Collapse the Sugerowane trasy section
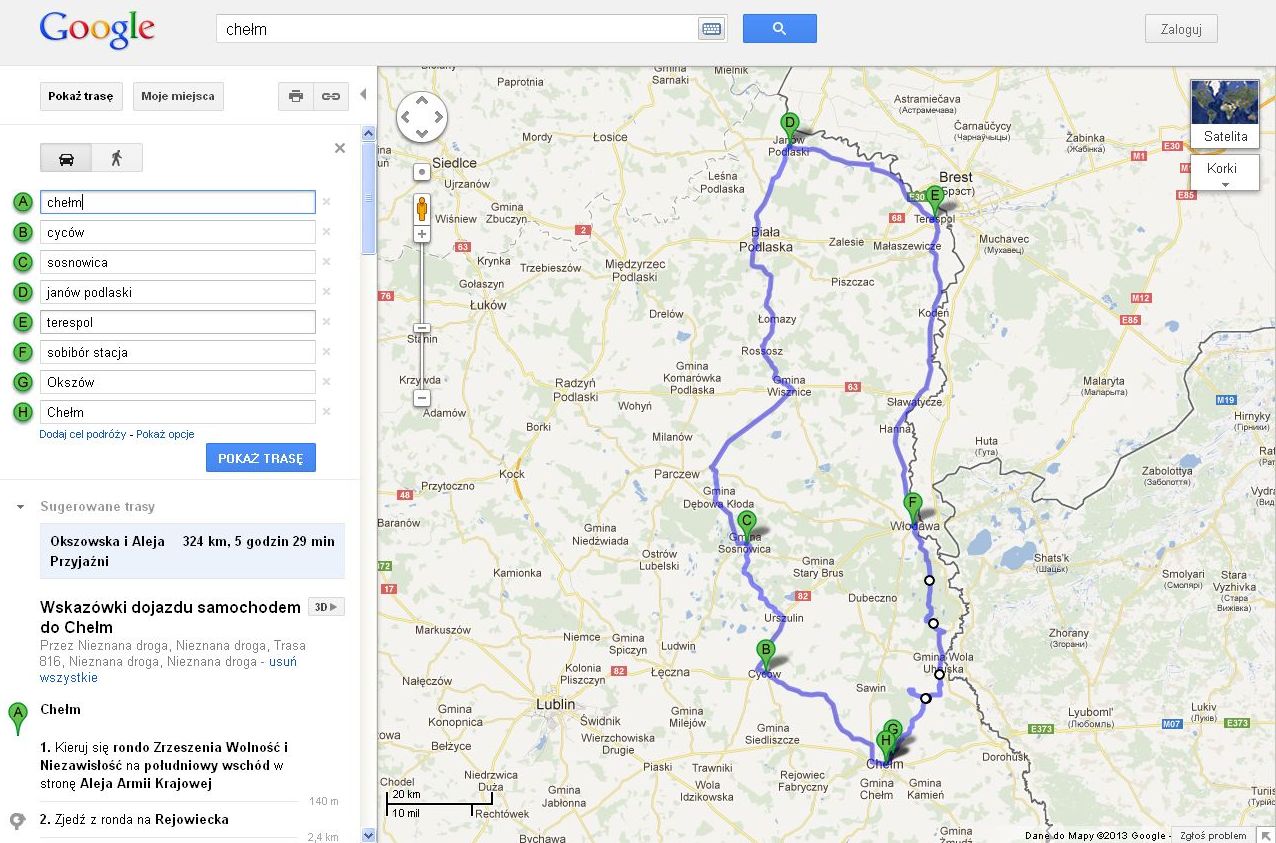Screen dimensions: 1276x843 (x=20, y=507)
